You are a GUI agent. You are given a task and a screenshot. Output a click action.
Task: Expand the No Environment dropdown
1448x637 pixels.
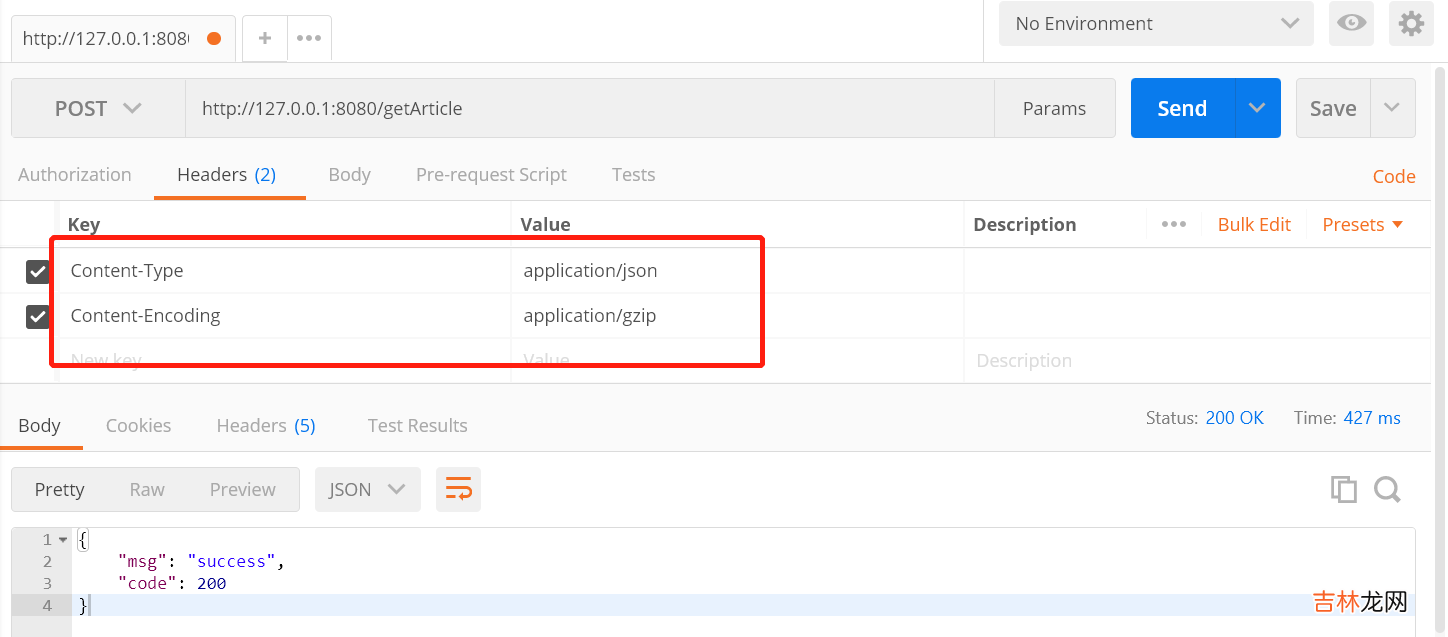click(x=1155, y=23)
